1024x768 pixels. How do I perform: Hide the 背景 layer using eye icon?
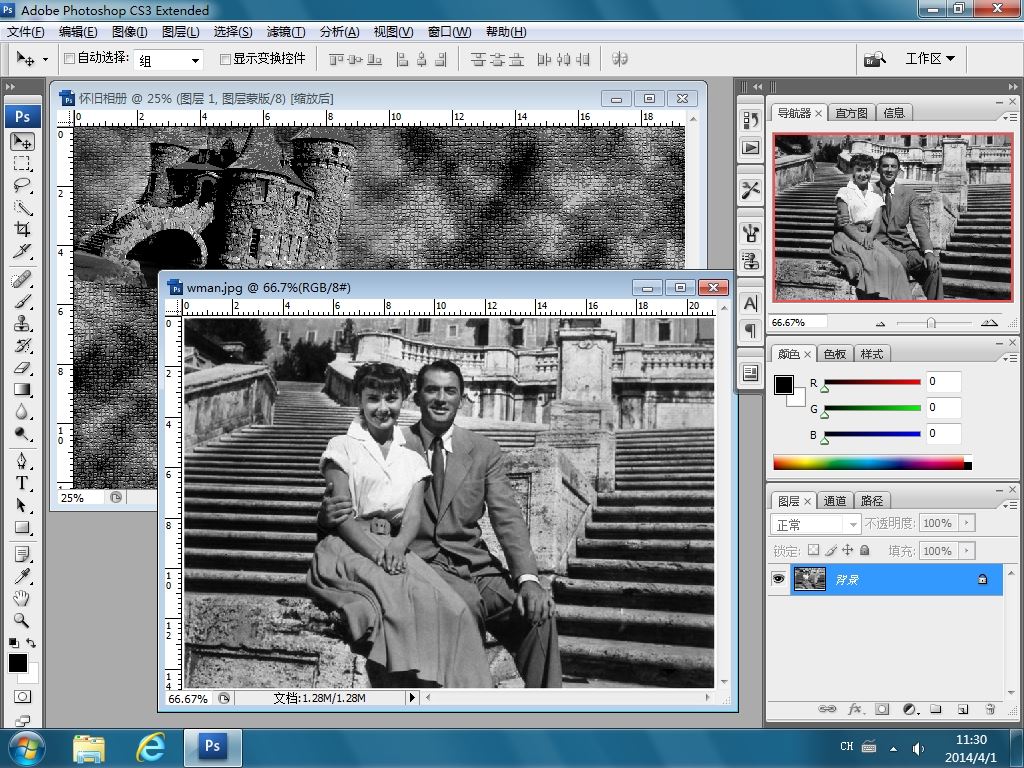pyautogui.click(x=779, y=579)
